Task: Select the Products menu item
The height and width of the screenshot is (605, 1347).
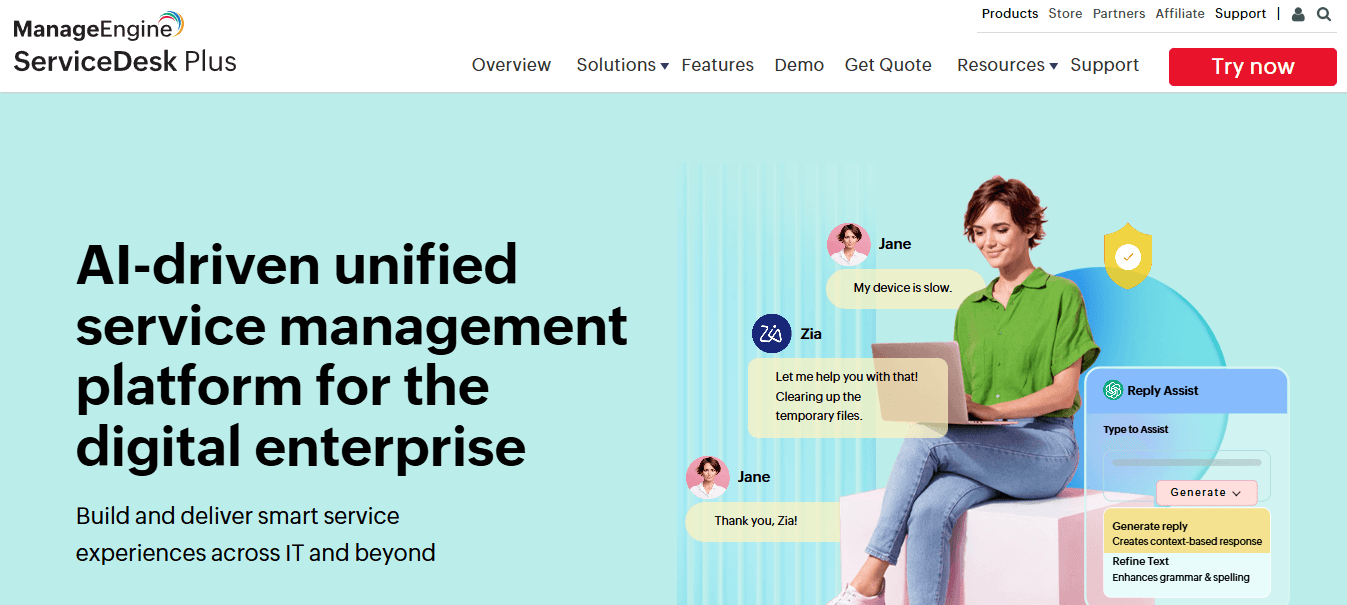Action: pos(1009,13)
